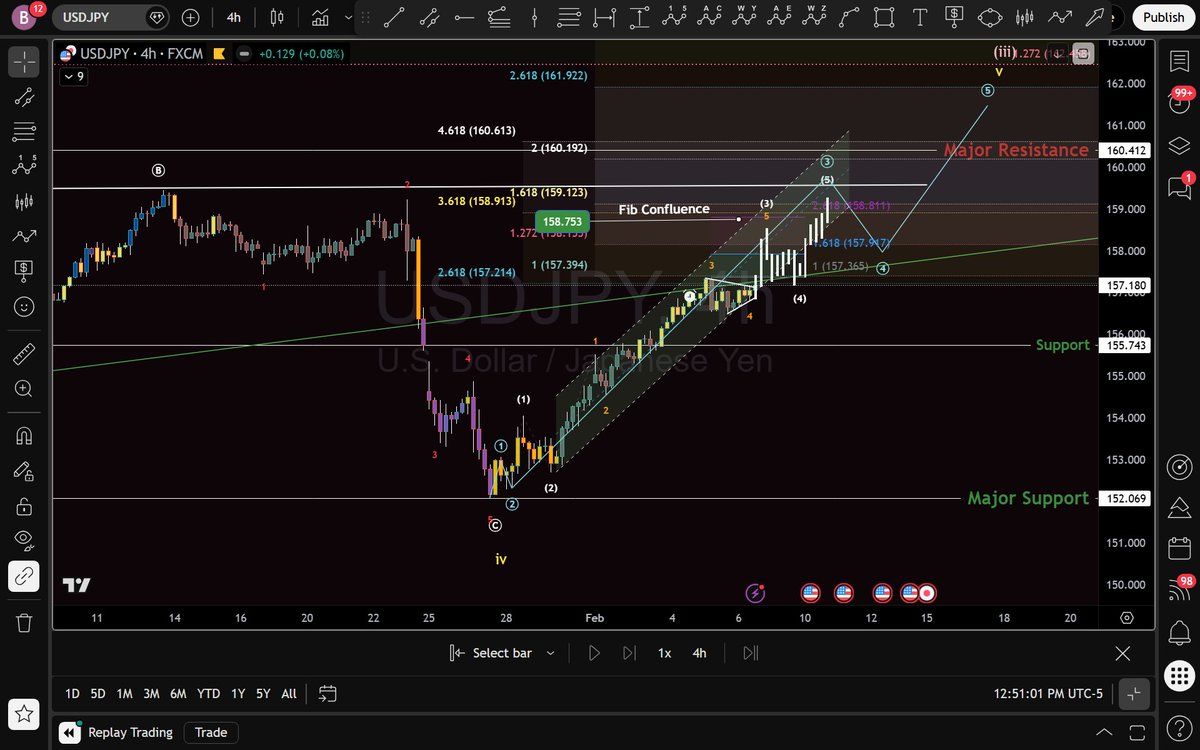Screen dimensions: 1200x750
Task: Open Gann and Fibonacci tools in left sidebar
Action: [25, 132]
